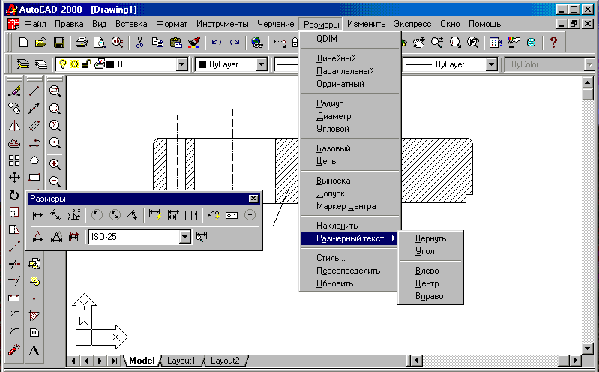
Task: Click the Undo arrow icon
Action: (216, 42)
